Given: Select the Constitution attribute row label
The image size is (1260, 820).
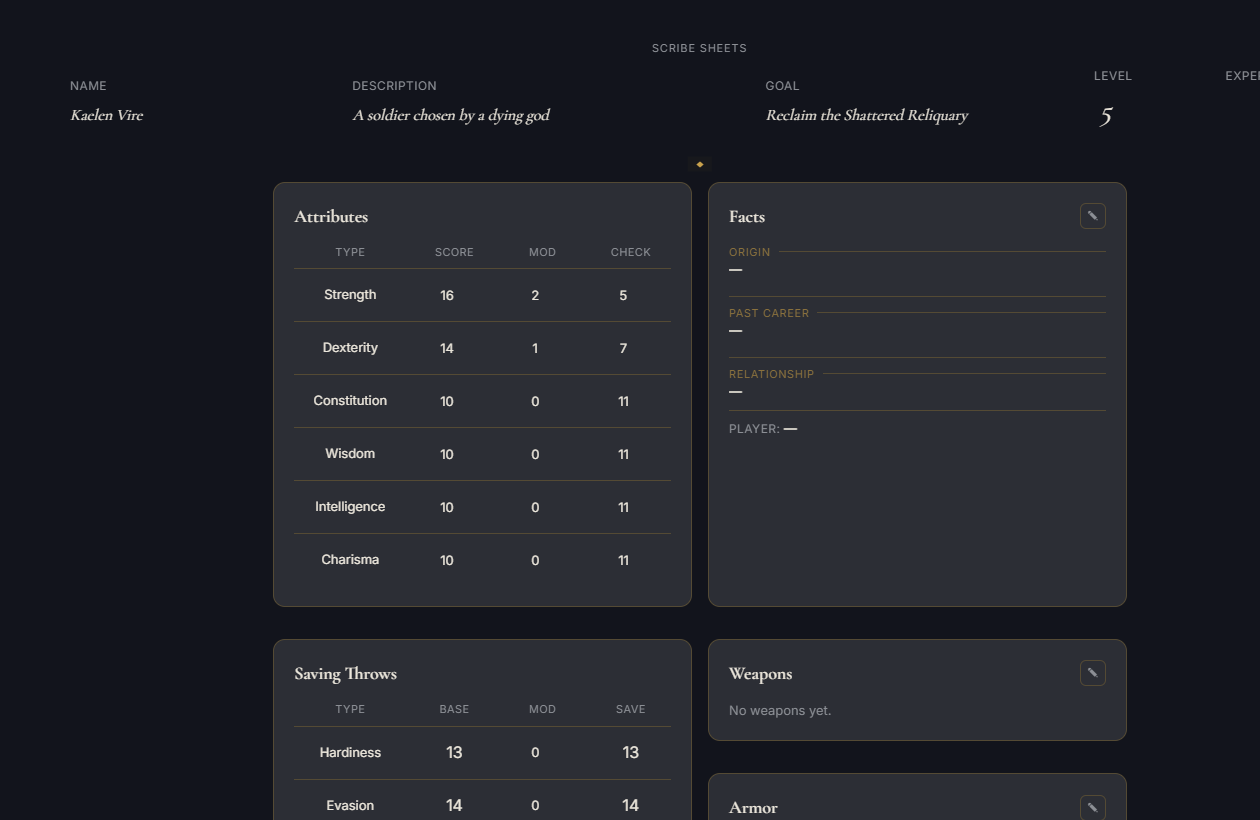Looking at the screenshot, I should 350,401.
